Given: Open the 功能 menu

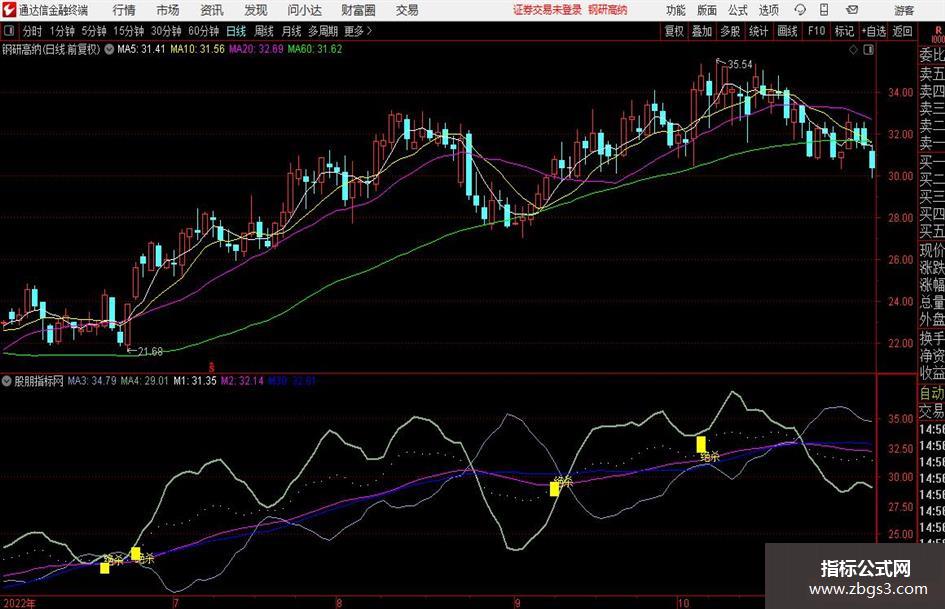Looking at the screenshot, I should pyautogui.click(x=676, y=10).
